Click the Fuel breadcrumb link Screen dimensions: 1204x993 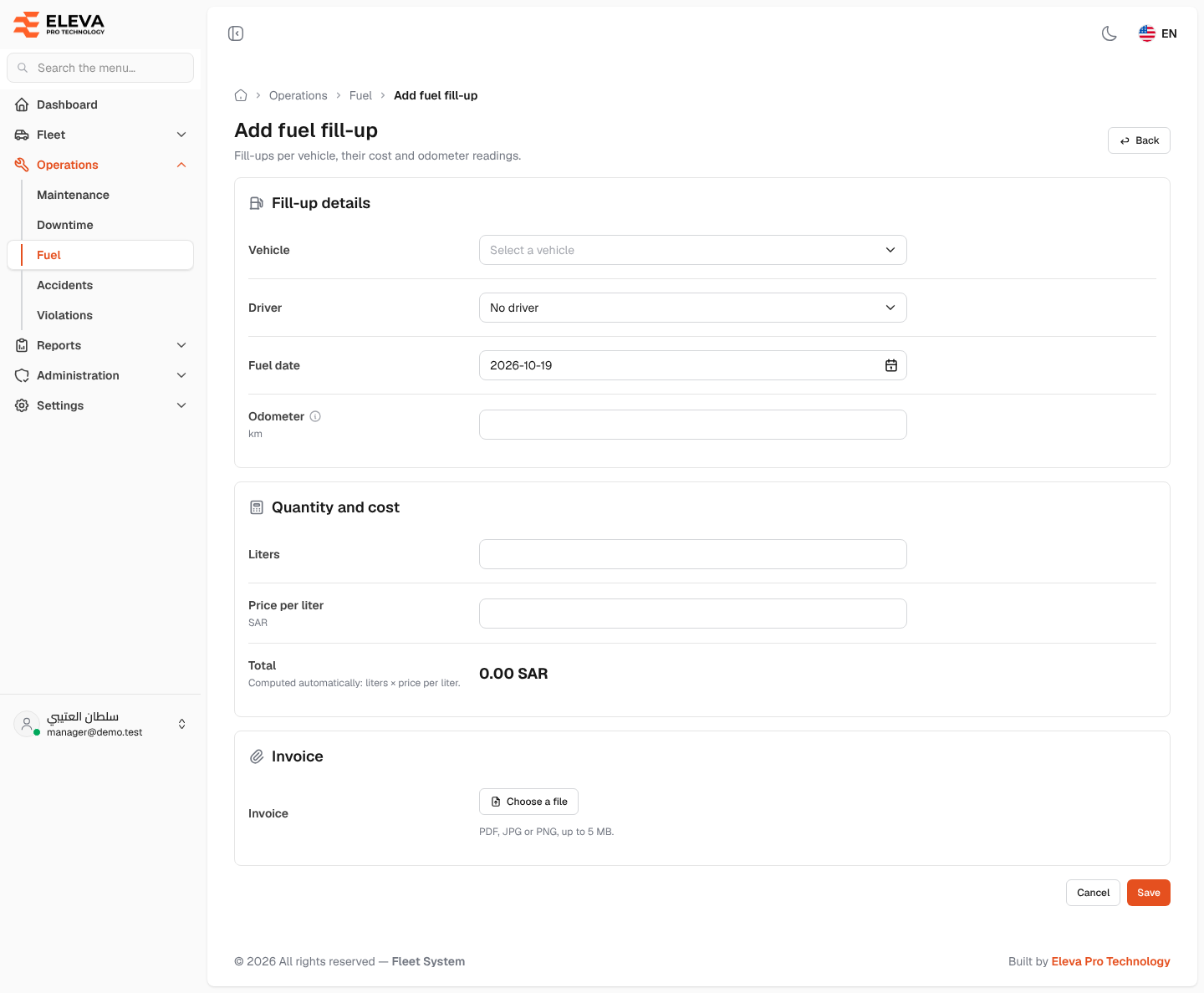click(x=360, y=95)
